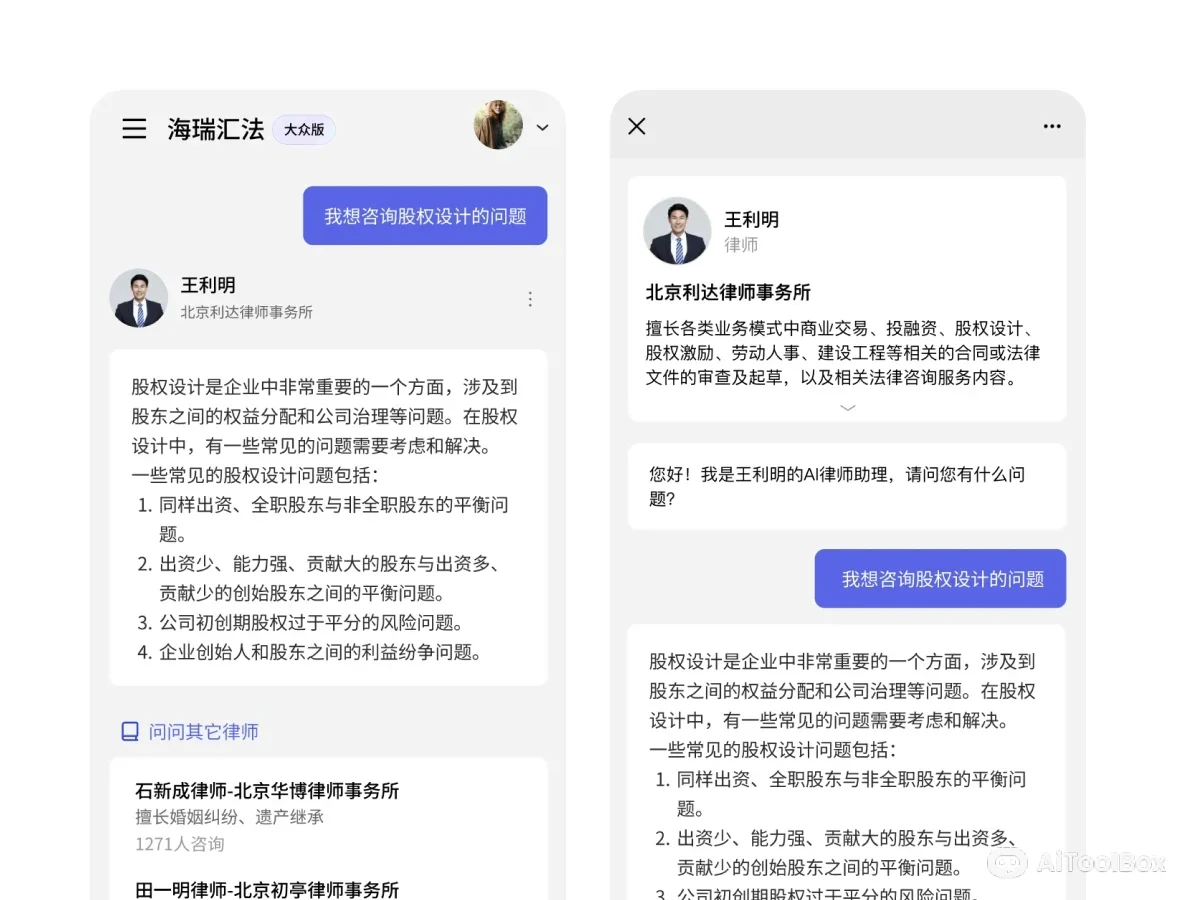
Task: Click 王利明's large avatar in profile card
Action: point(677,231)
